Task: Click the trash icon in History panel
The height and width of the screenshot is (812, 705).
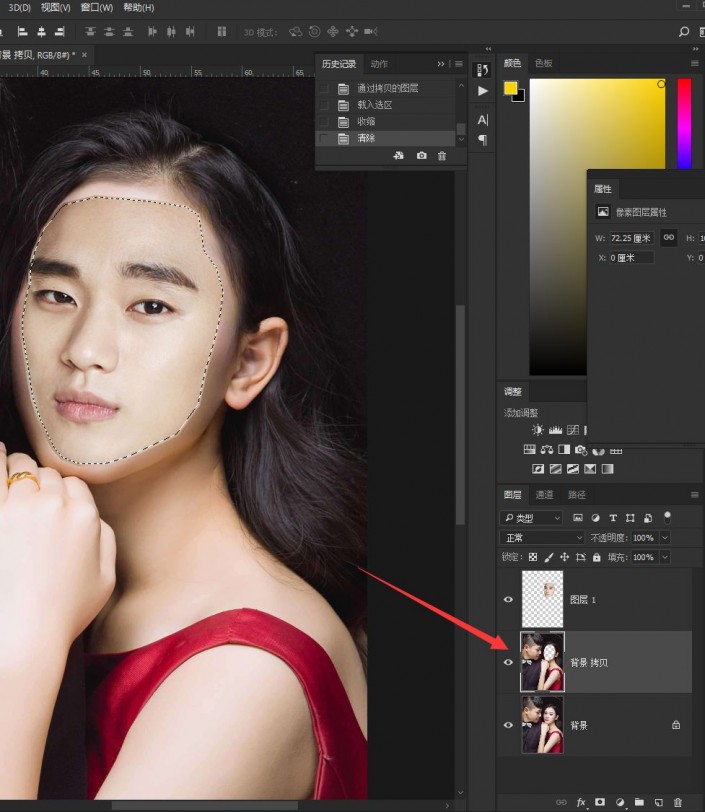Action: click(x=441, y=156)
